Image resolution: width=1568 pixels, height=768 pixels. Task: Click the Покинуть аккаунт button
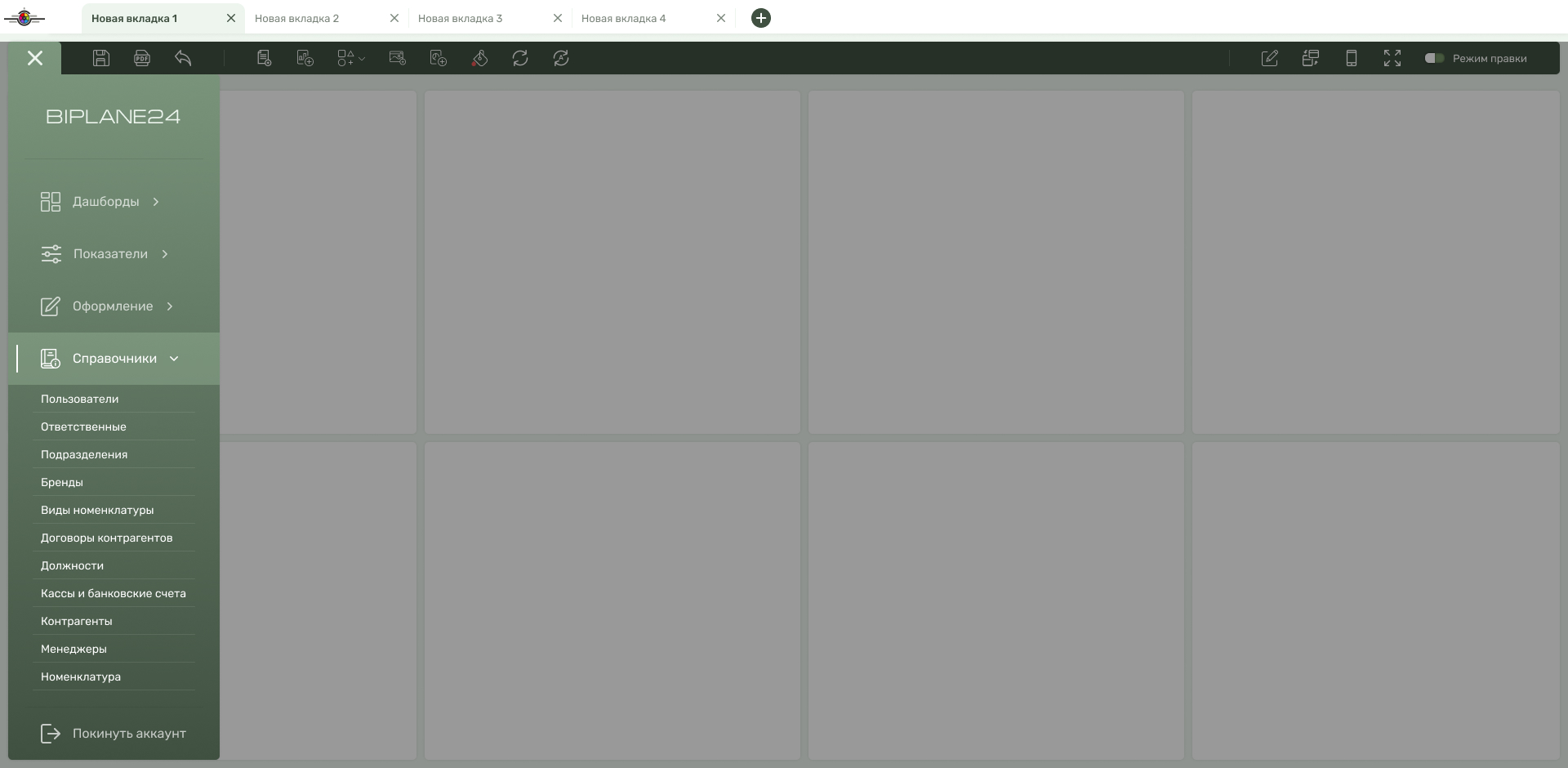(114, 734)
